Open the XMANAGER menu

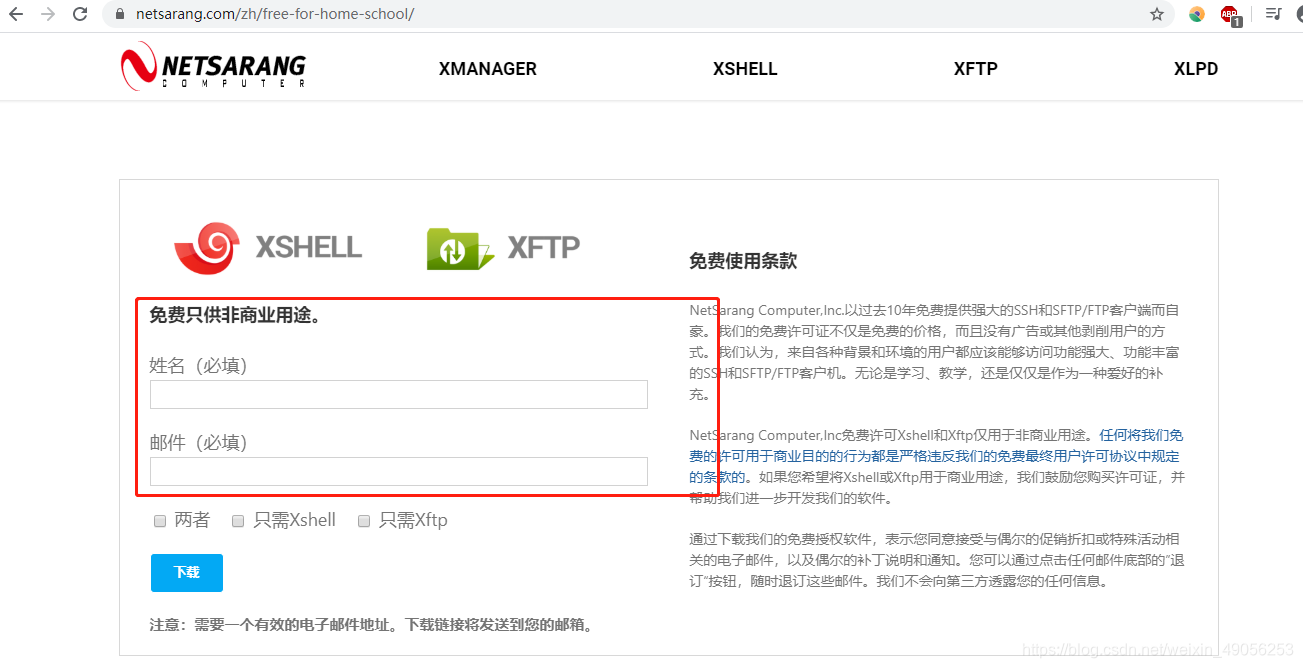pyautogui.click(x=488, y=69)
